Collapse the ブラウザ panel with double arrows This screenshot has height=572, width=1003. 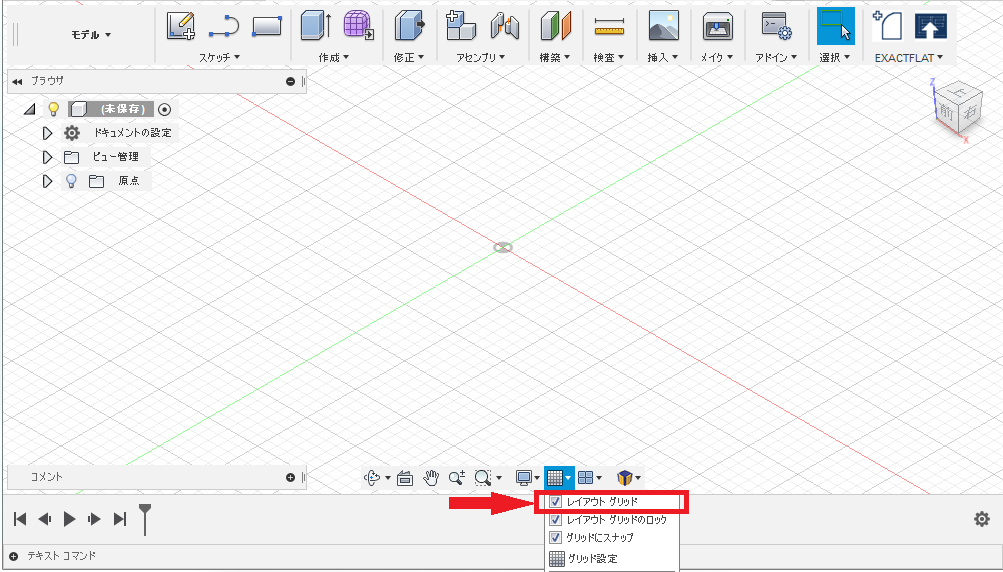tap(17, 81)
